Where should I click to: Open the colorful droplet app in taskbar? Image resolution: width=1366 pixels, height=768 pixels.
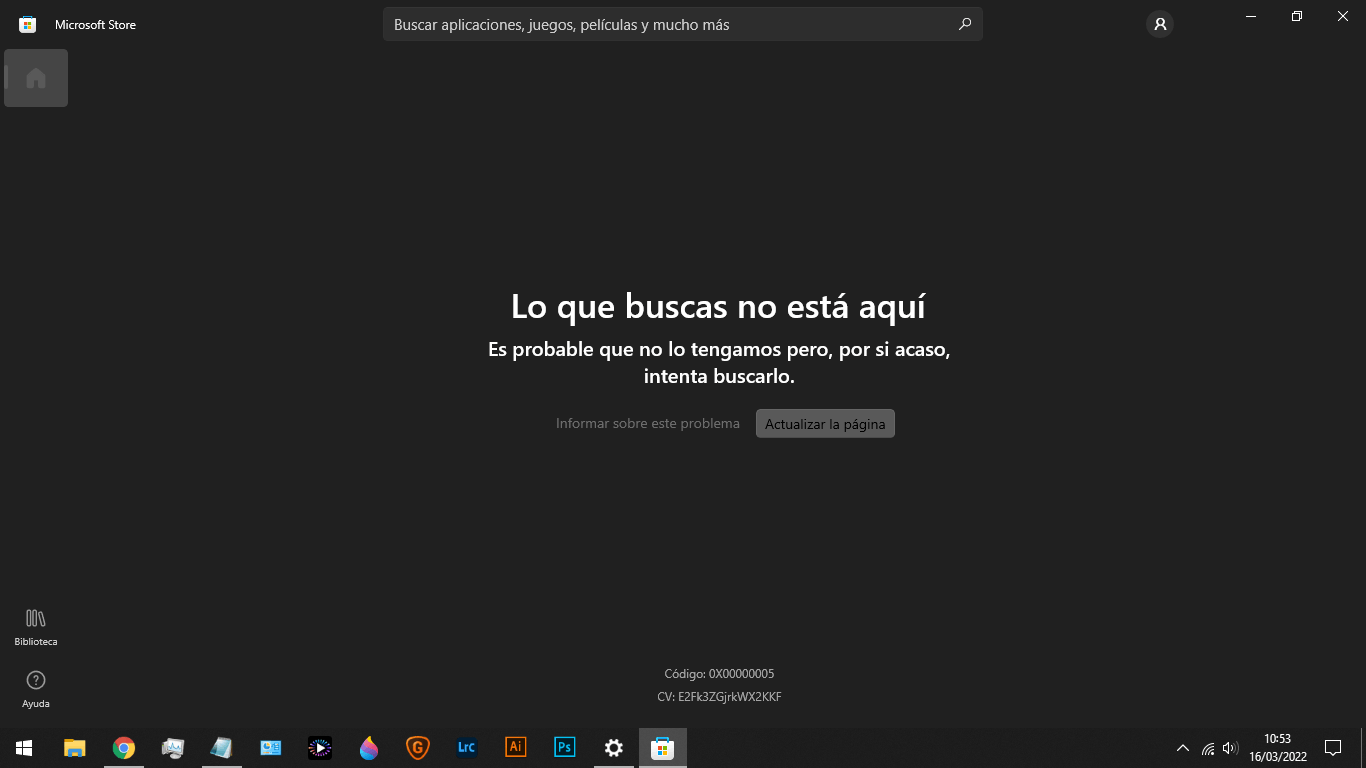point(369,748)
